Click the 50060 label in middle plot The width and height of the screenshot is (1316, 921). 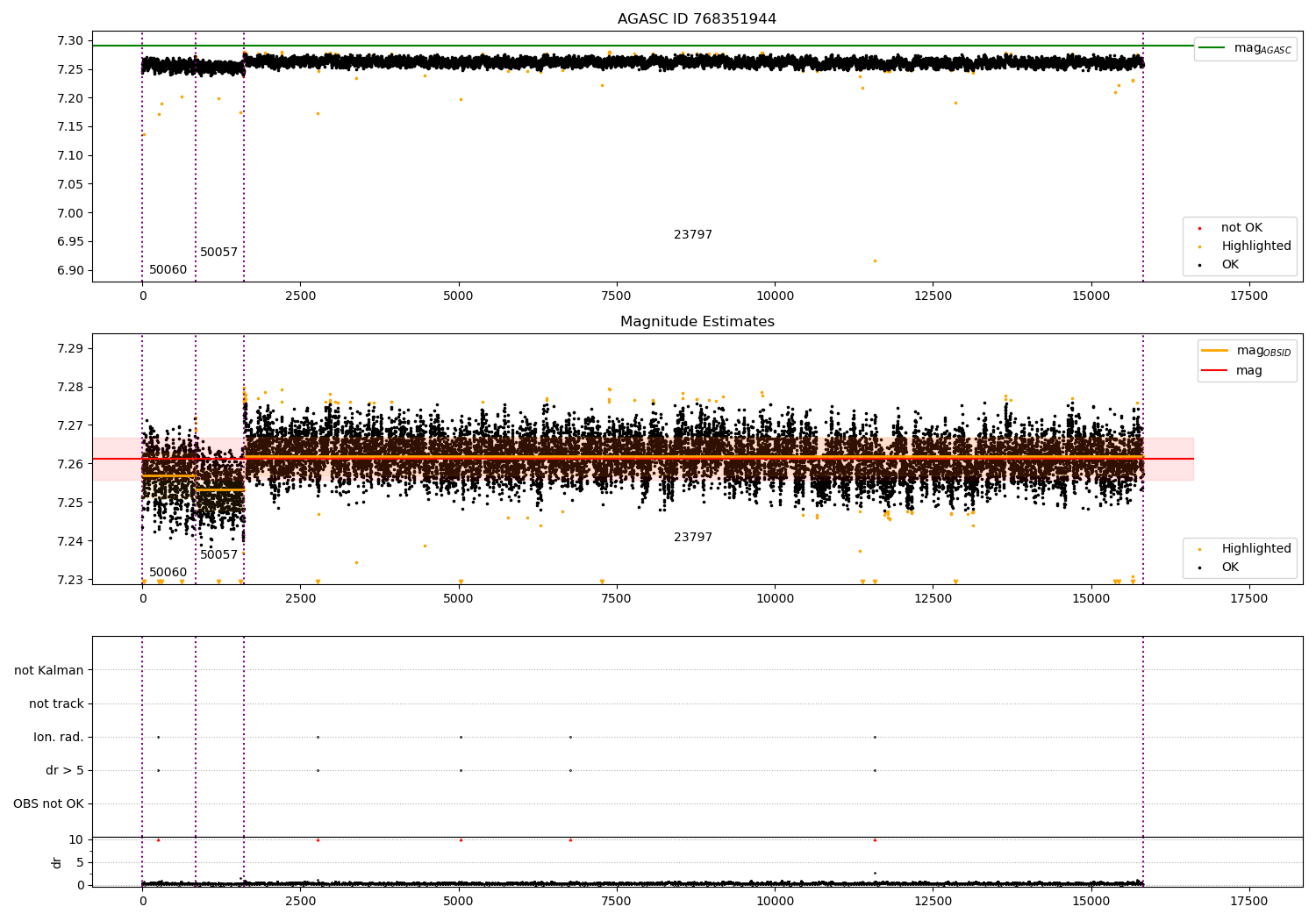(x=168, y=573)
